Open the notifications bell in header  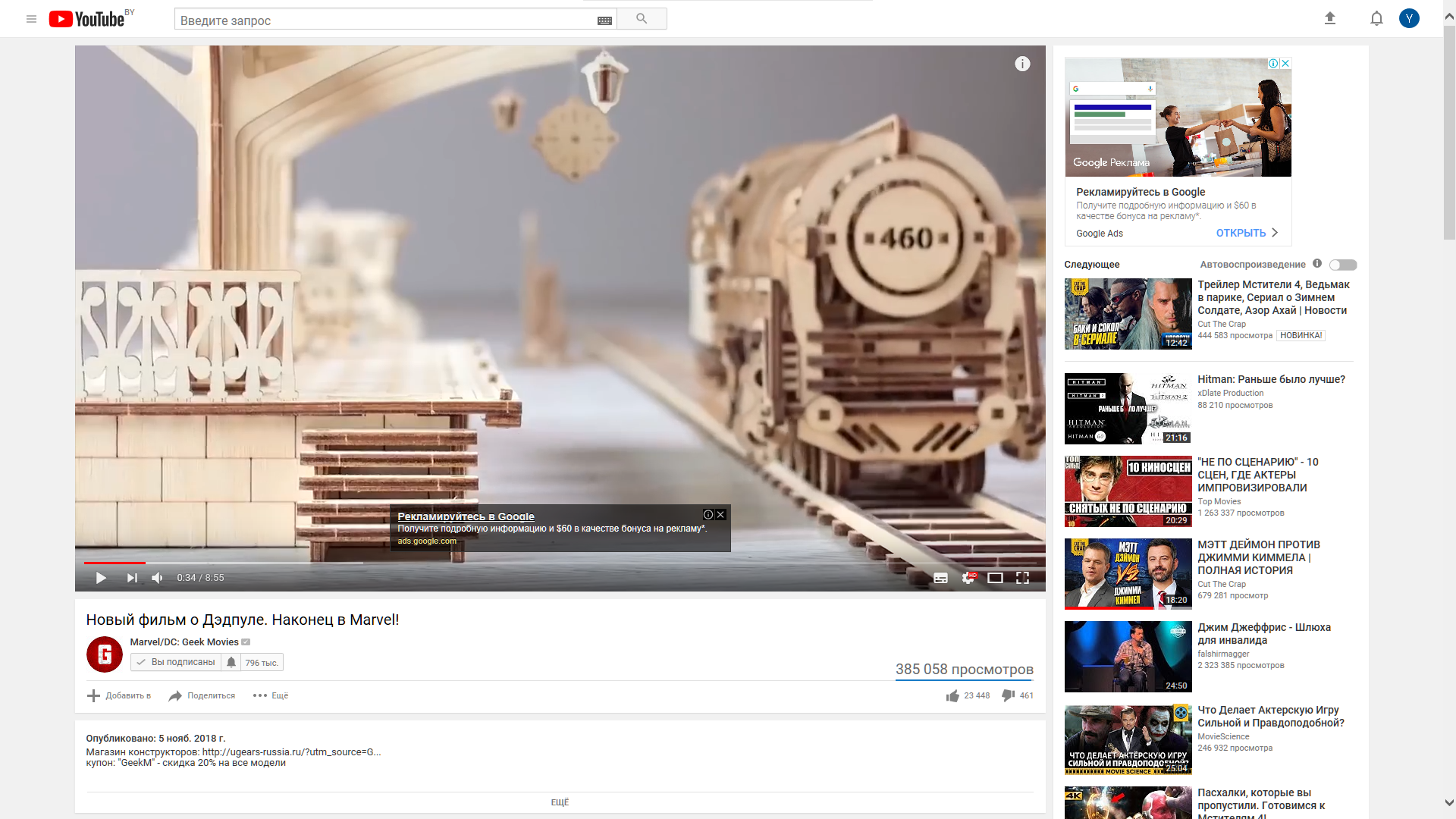click(1376, 19)
